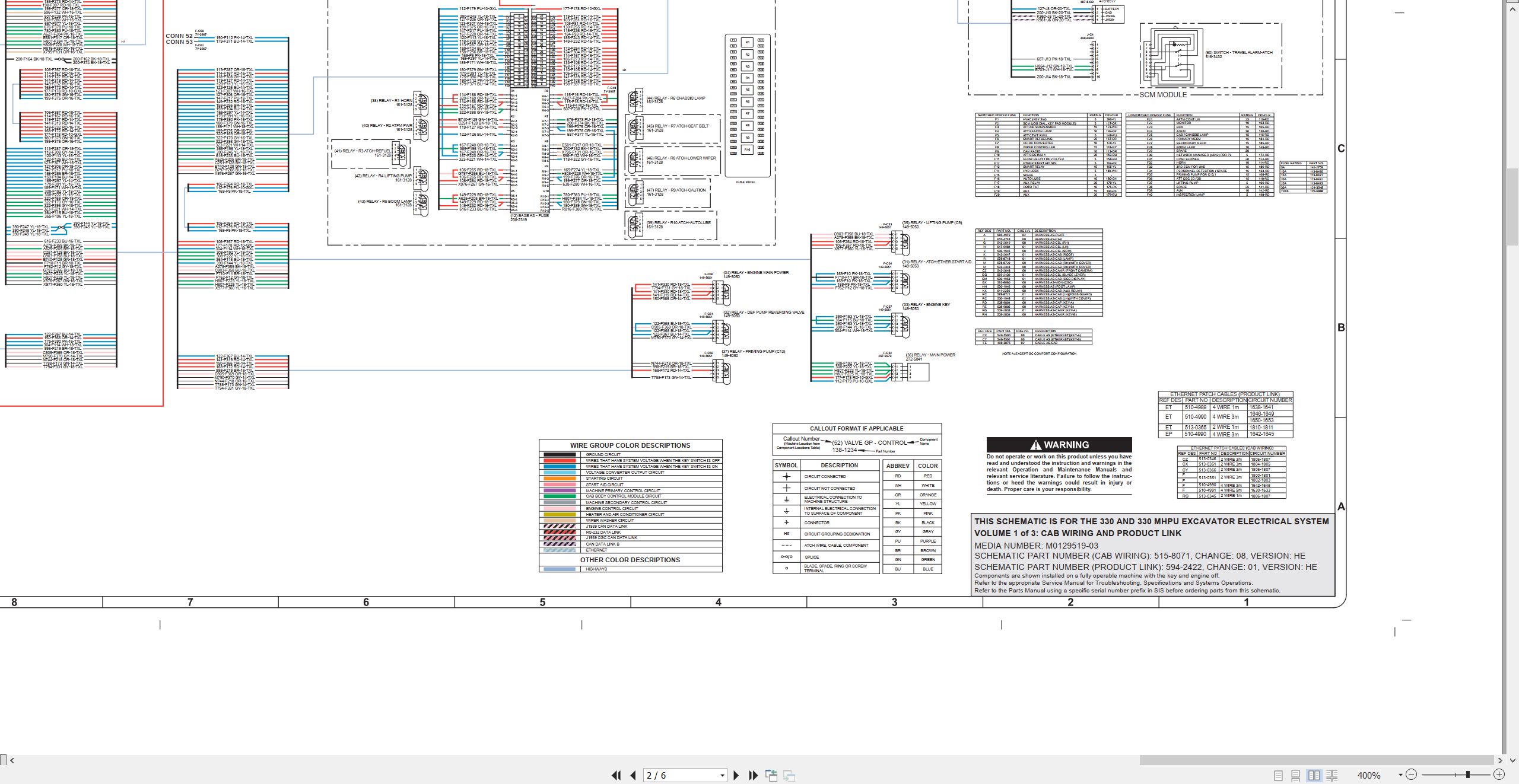Image resolution: width=1519 pixels, height=784 pixels.
Task: Open the page number dropdown
Action: 722,775
